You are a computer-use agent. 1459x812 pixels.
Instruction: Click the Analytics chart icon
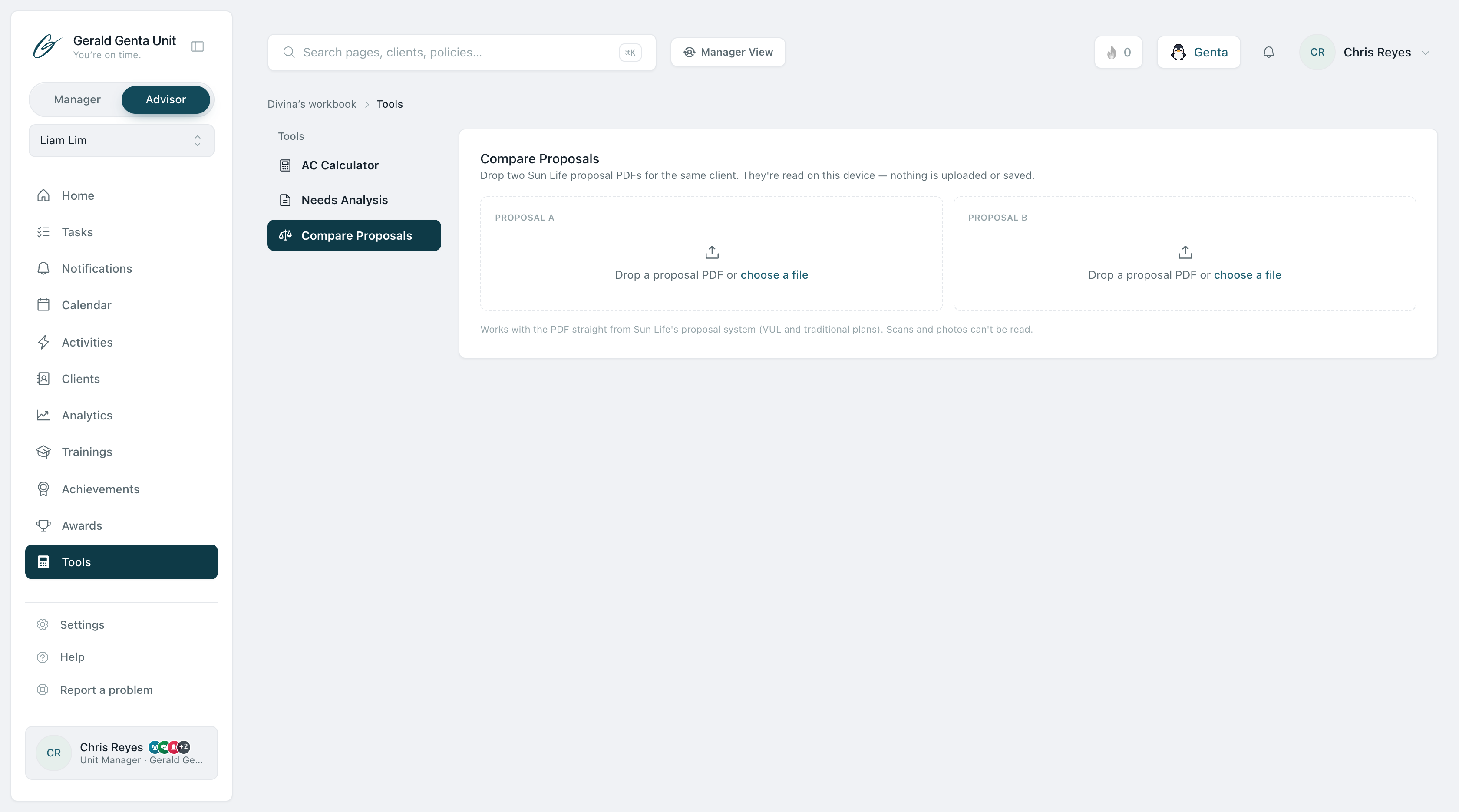click(x=43, y=415)
